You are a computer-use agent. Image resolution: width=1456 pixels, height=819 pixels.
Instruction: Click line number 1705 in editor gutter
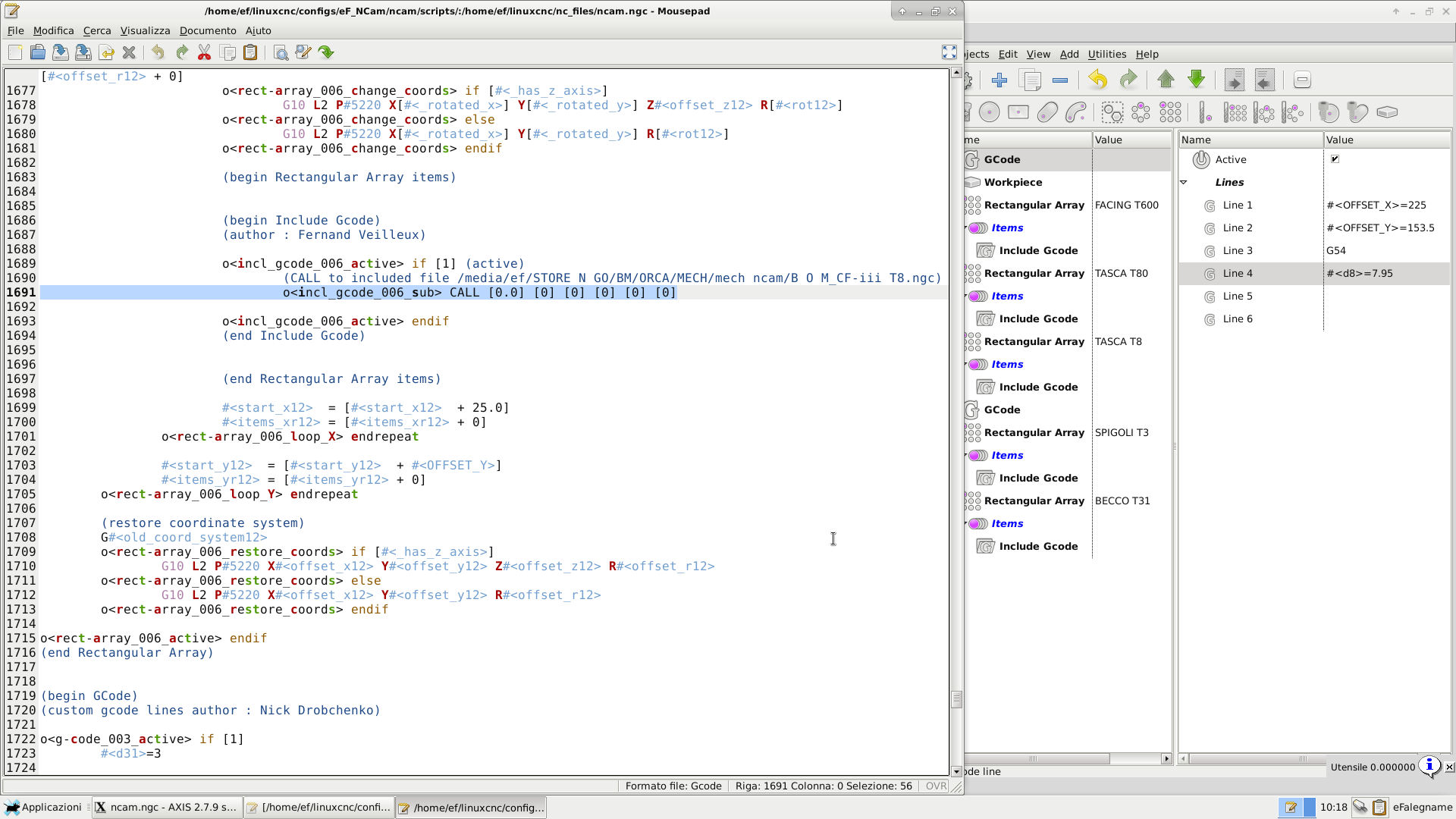point(21,494)
